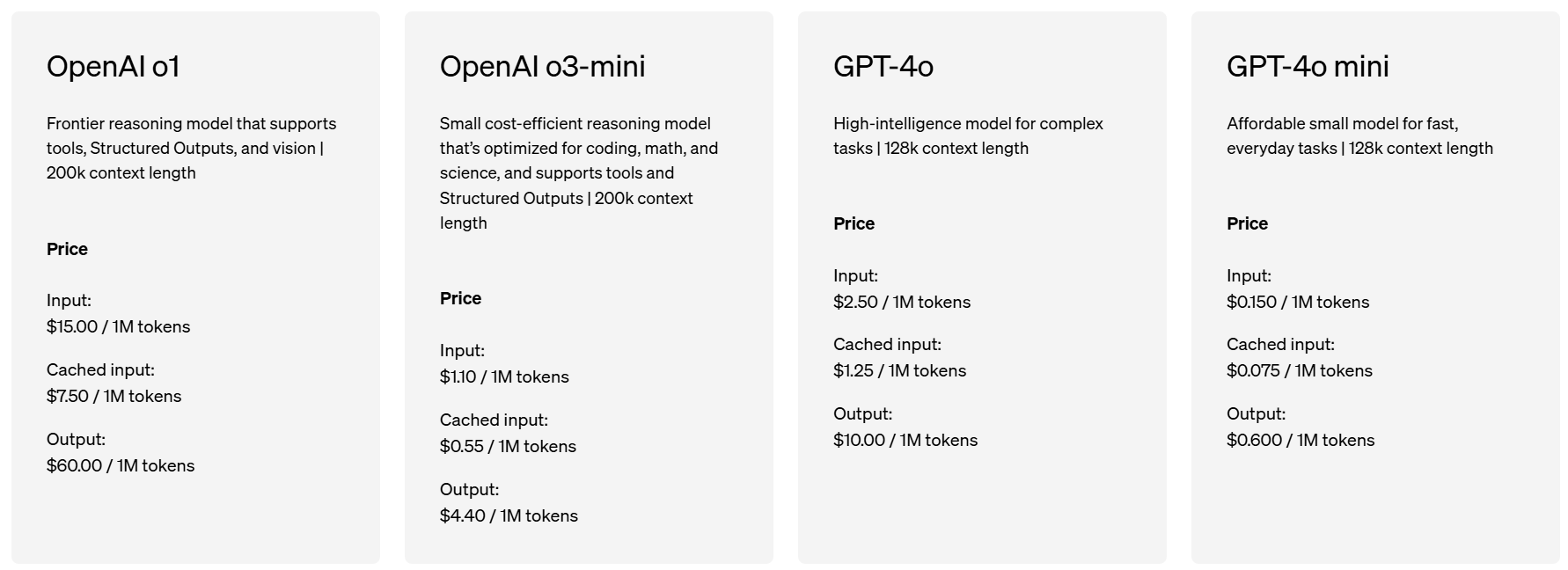Click the OpenAI o3-mini card title
Image resolution: width=1568 pixels, height=570 pixels.
[x=542, y=67]
